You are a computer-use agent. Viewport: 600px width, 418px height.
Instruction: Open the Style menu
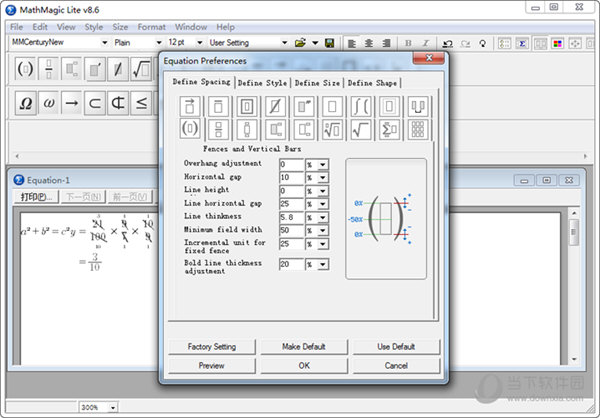[94, 27]
